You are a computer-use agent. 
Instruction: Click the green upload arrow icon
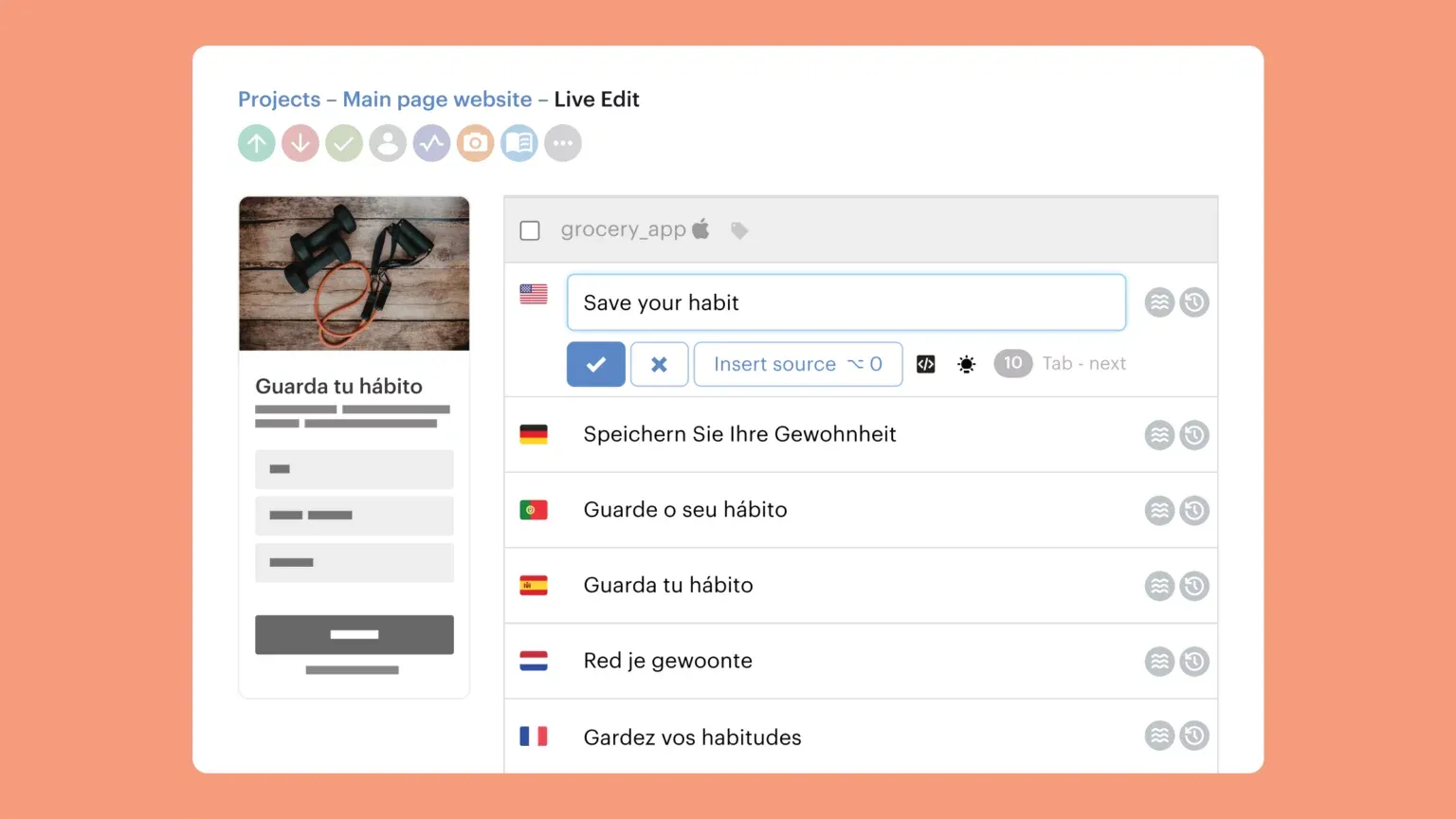[256, 143]
